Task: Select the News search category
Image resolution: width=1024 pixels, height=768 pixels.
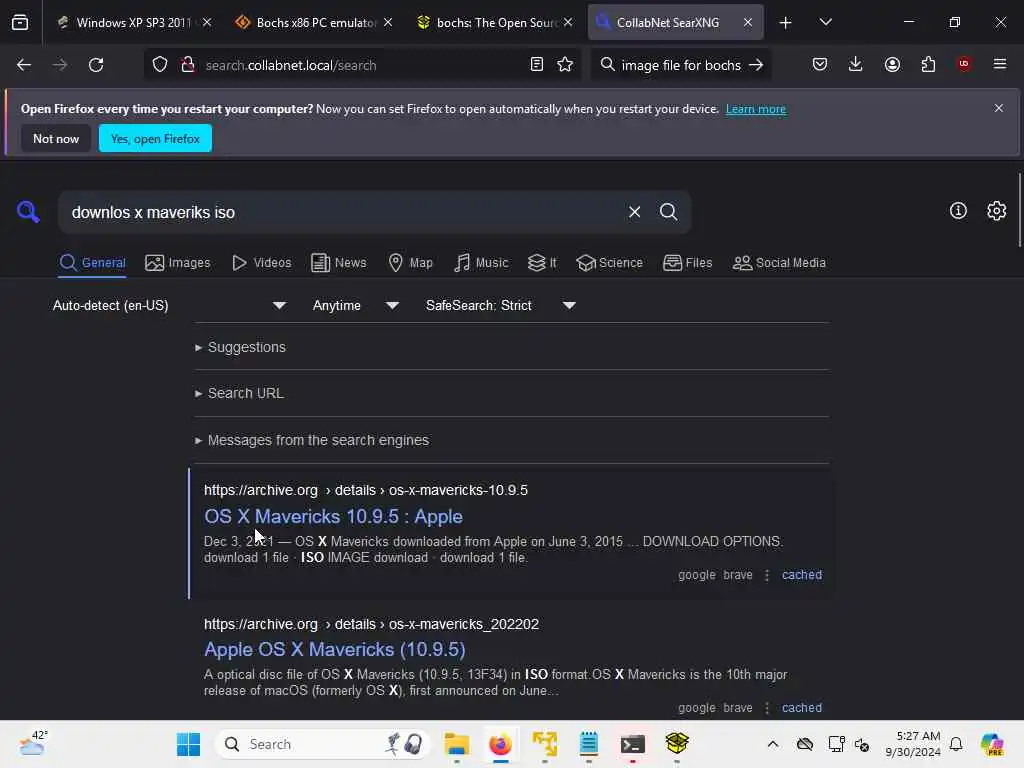Action: click(x=338, y=263)
